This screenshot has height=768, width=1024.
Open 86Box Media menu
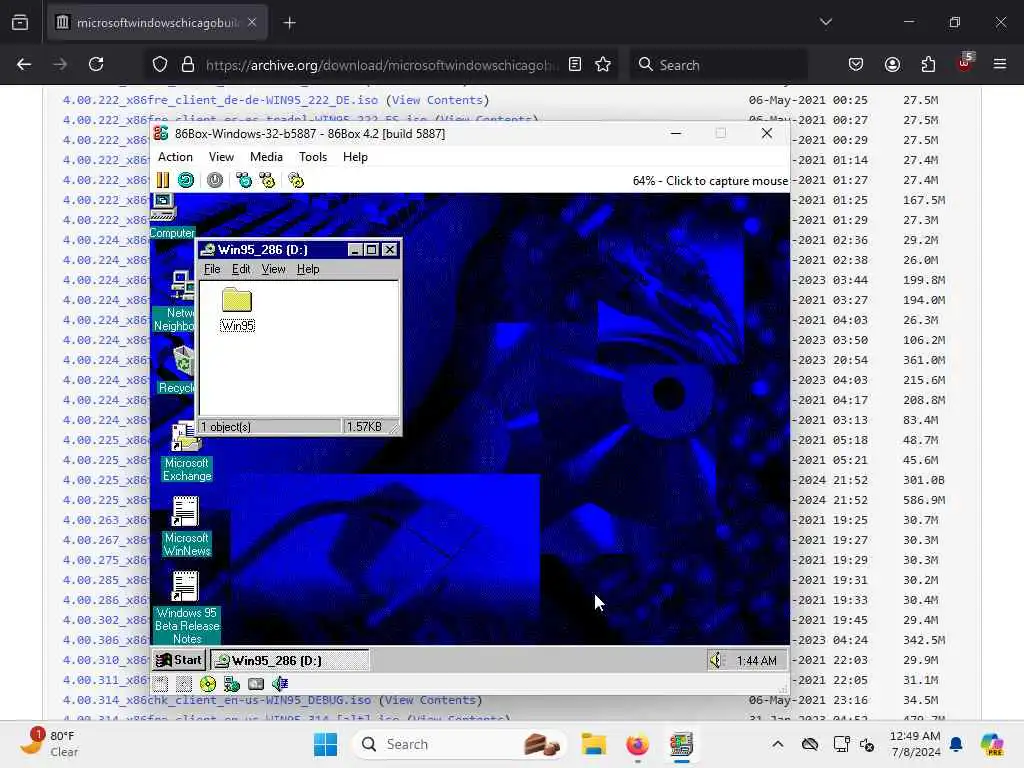[x=266, y=157]
